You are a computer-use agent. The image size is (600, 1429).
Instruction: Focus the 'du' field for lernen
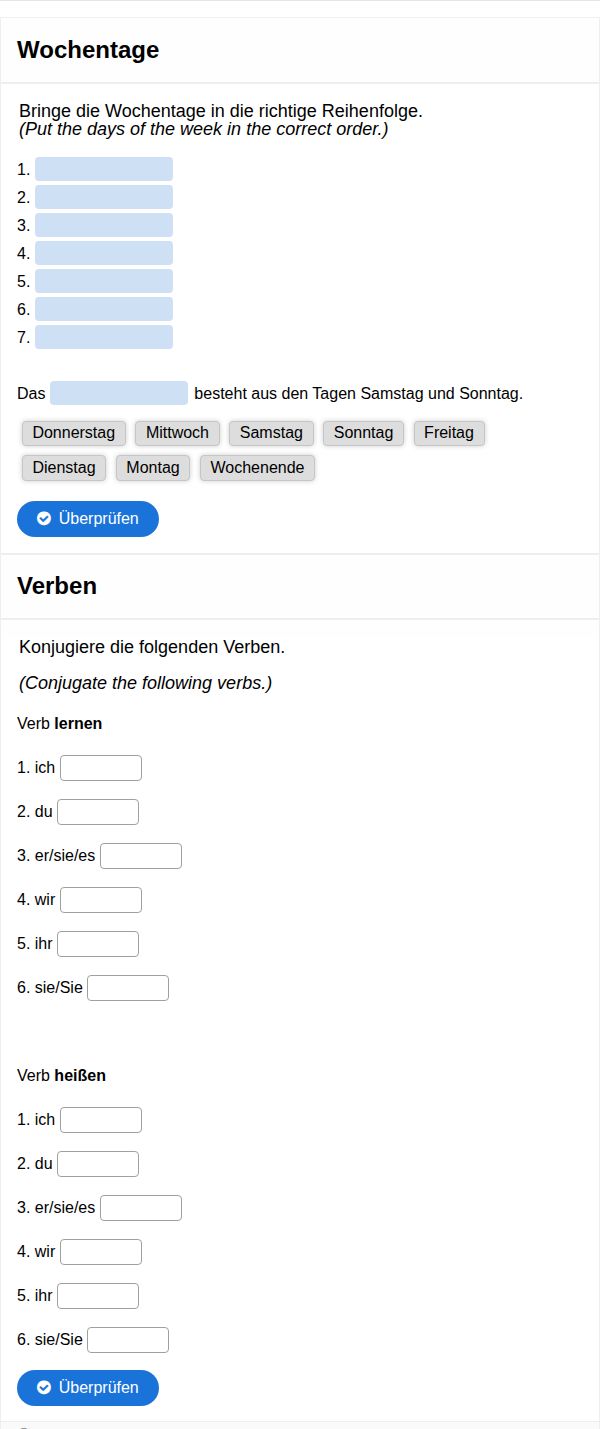tap(98, 812)
